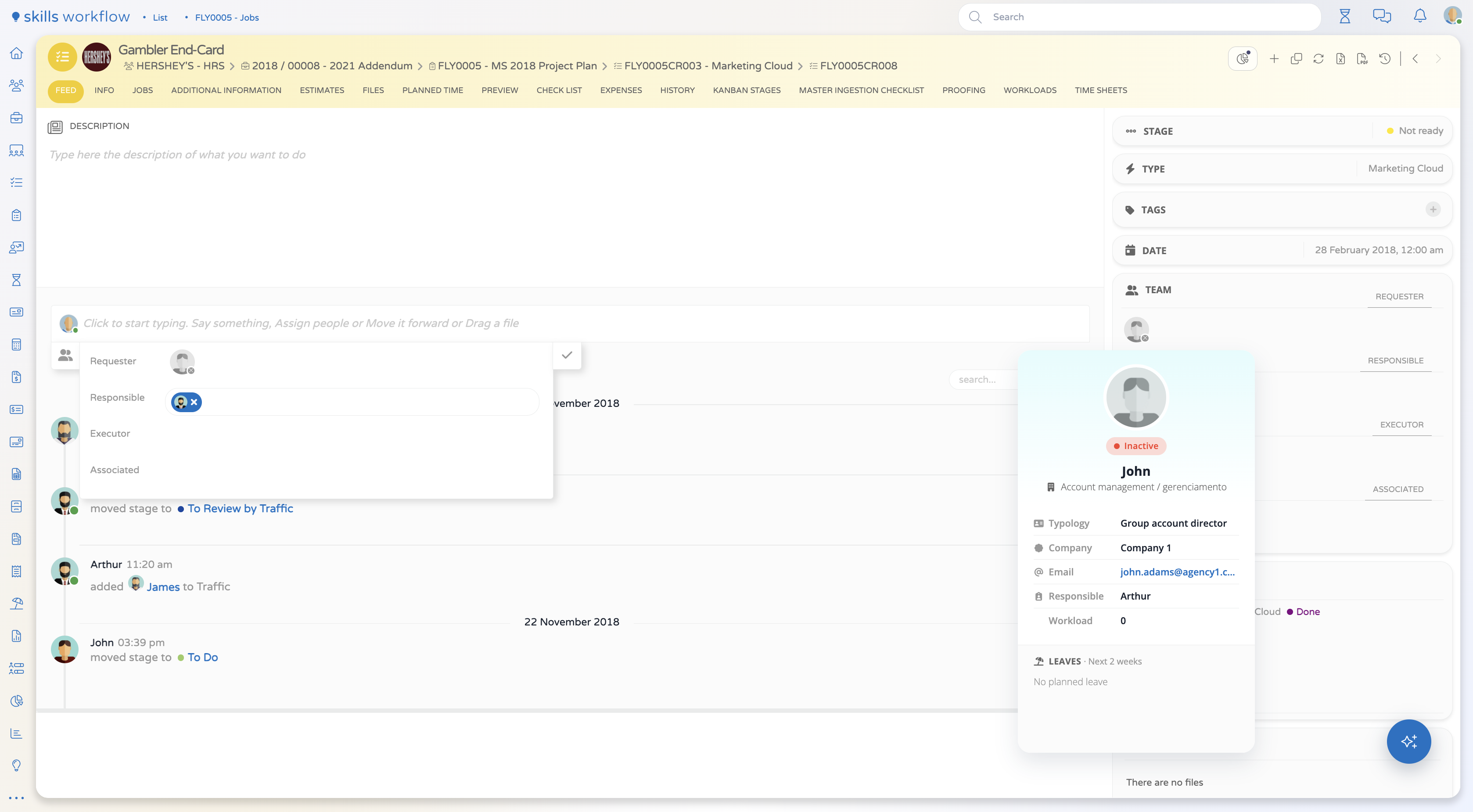Open the ADDITIONAL INFORMATION tab
Image resolution: width=1473 pixels, height=812 pixels.
pyautogui.click(x=226, y=90)
